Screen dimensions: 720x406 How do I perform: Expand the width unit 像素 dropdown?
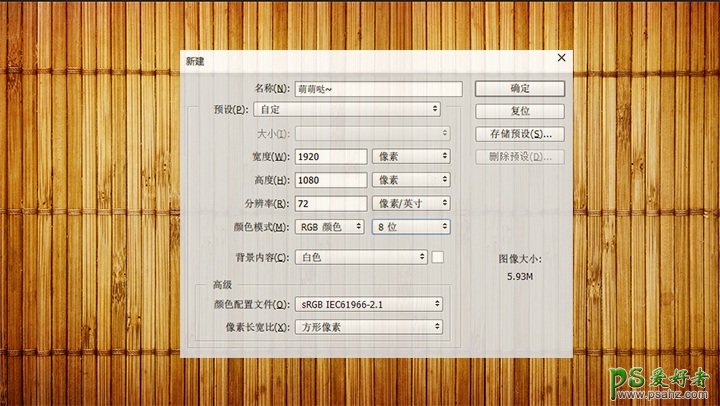click(x=410, y=156)
